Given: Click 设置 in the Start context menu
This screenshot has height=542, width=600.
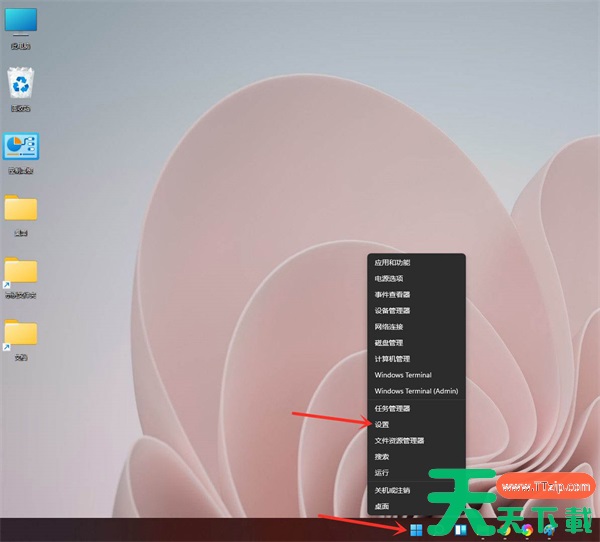Looking at the screenshot, I should 416,425.
